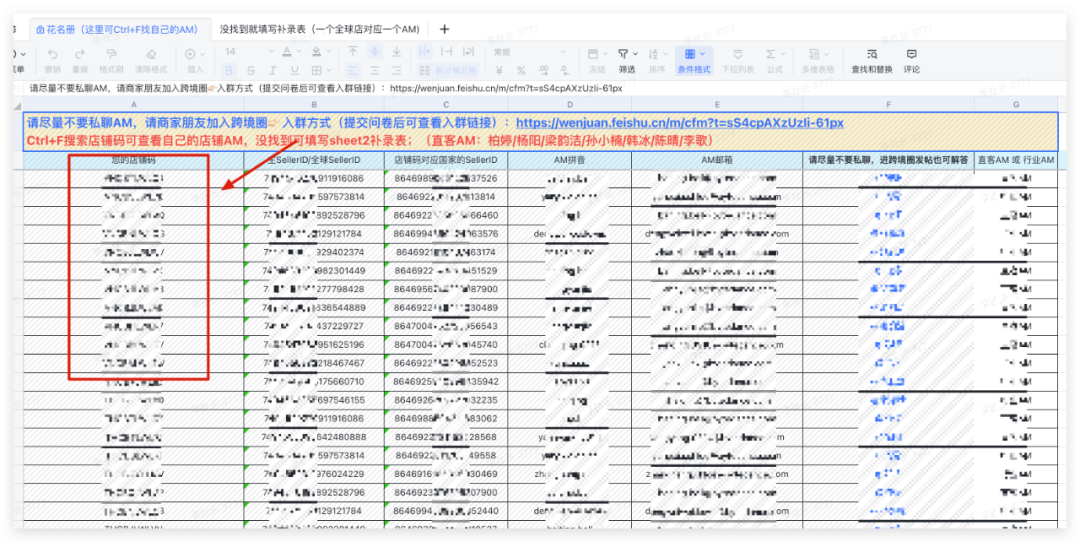
Task: Redo the action (重做)
Action: 80,60
